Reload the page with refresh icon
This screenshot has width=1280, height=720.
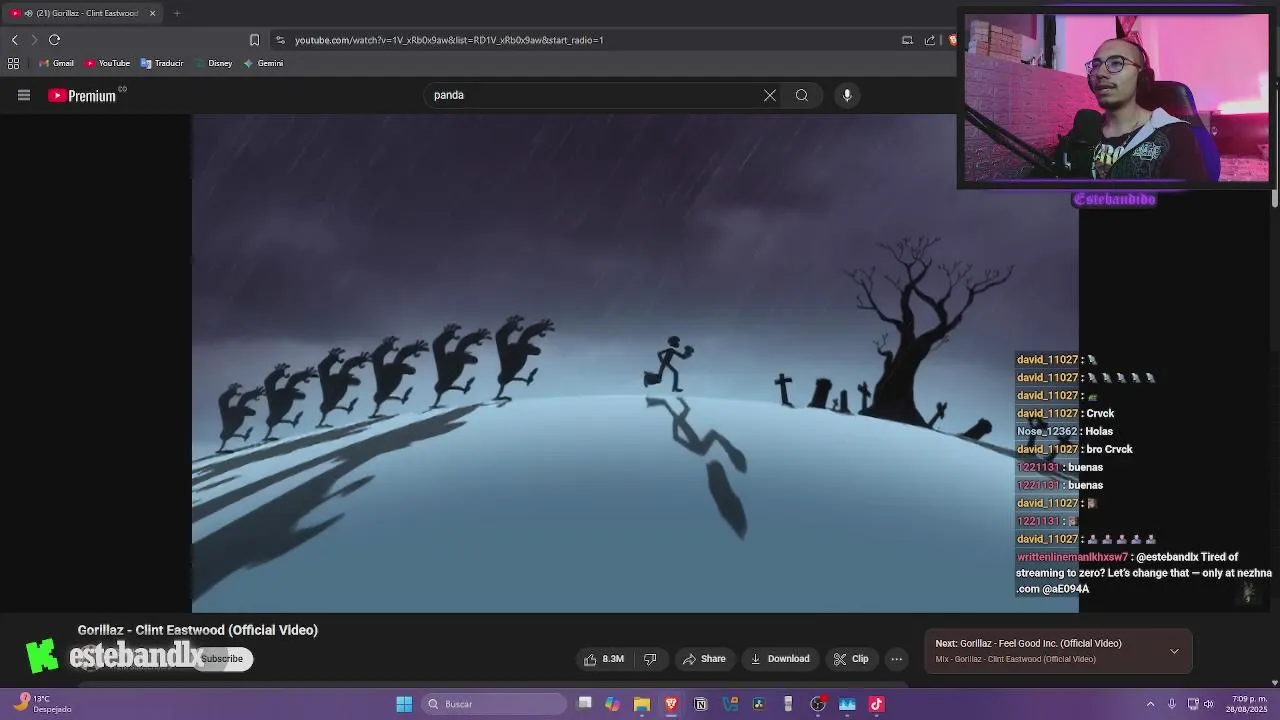coord(54,40)
